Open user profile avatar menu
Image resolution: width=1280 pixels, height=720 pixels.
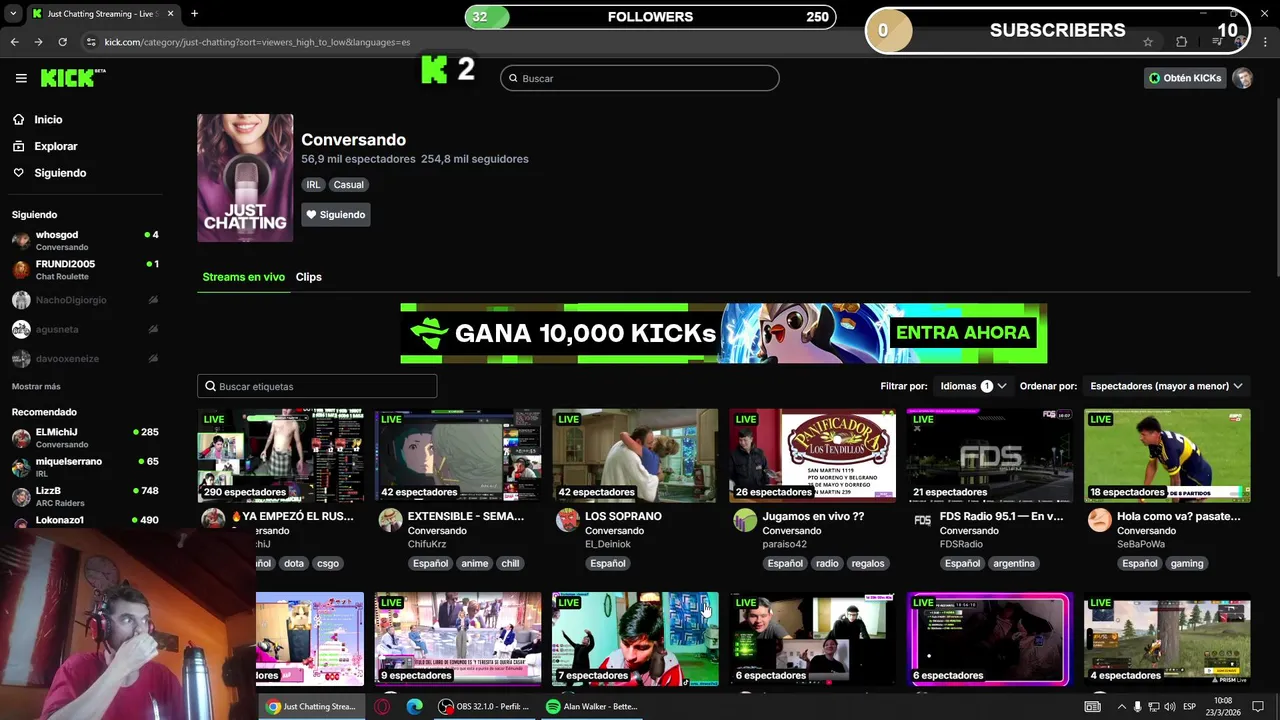tap(1242, 78)
